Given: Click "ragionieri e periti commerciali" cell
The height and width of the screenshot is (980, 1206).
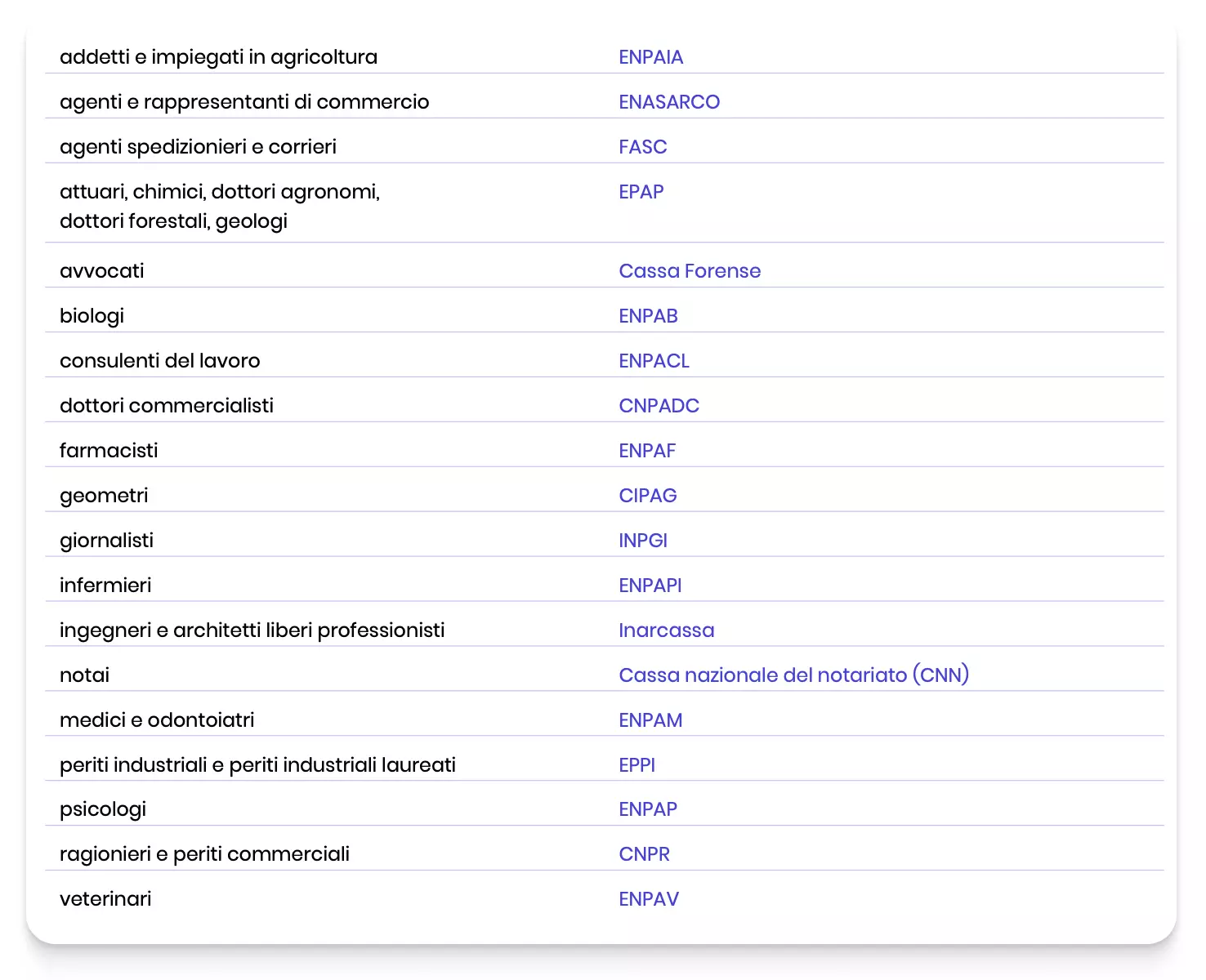Looking at the screenshot, I should click(204, 854).
